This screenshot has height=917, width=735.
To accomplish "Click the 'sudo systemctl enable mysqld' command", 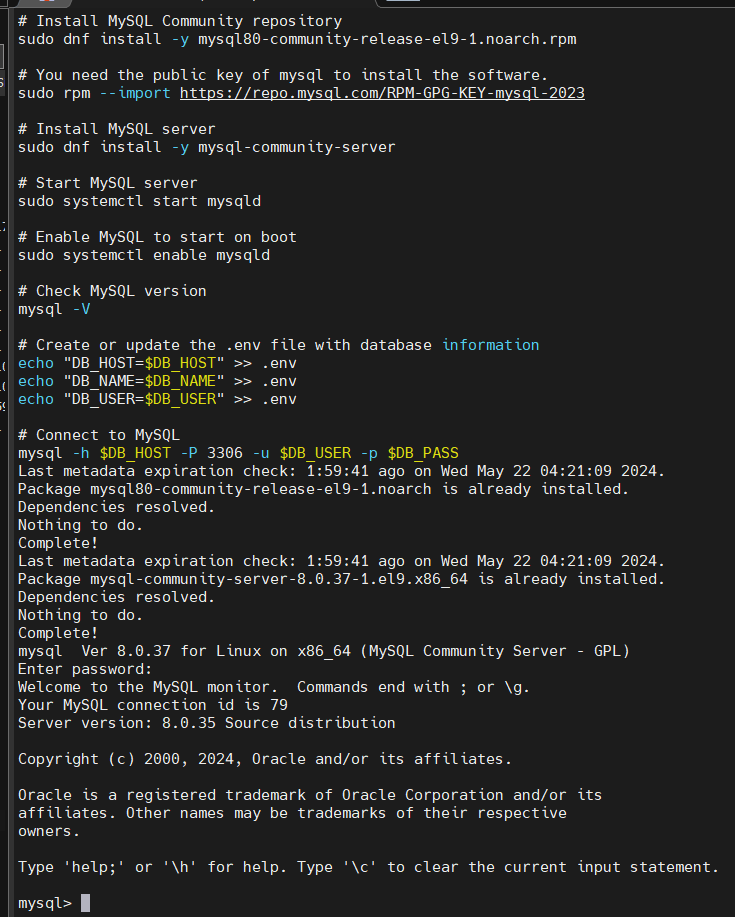I will point(144,255).
